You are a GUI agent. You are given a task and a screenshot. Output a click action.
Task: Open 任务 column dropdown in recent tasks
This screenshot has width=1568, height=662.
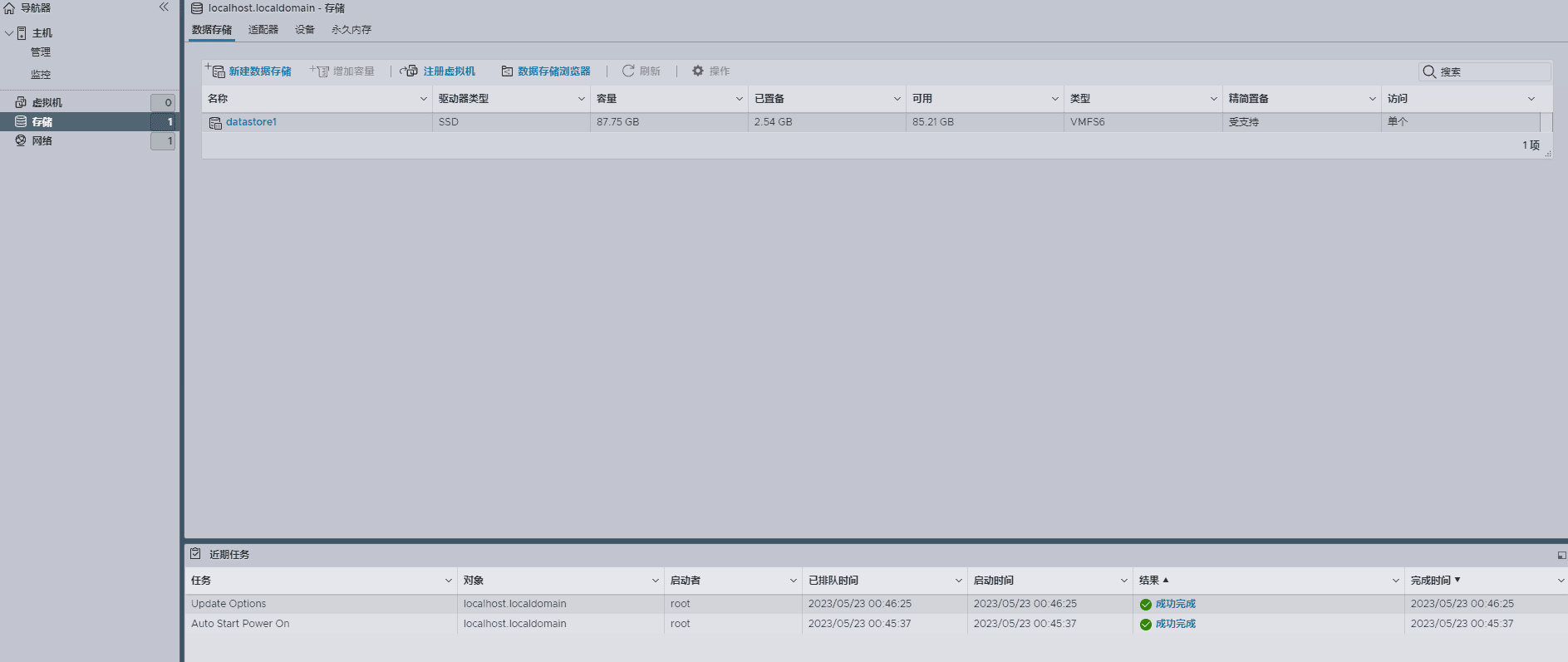pyautogui.click(x=449, y=581)
